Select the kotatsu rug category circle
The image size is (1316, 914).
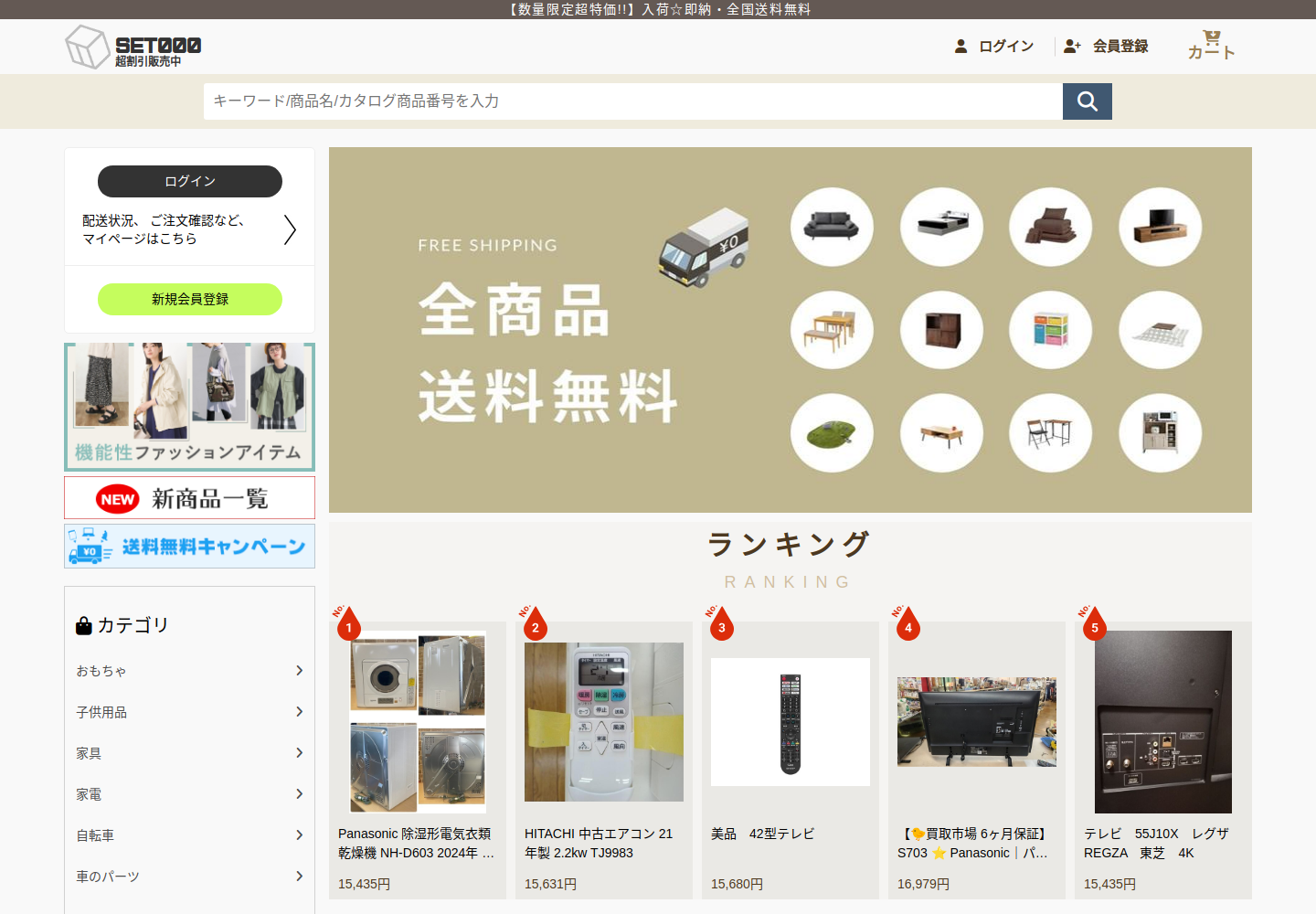click(x=1161, y=330)
